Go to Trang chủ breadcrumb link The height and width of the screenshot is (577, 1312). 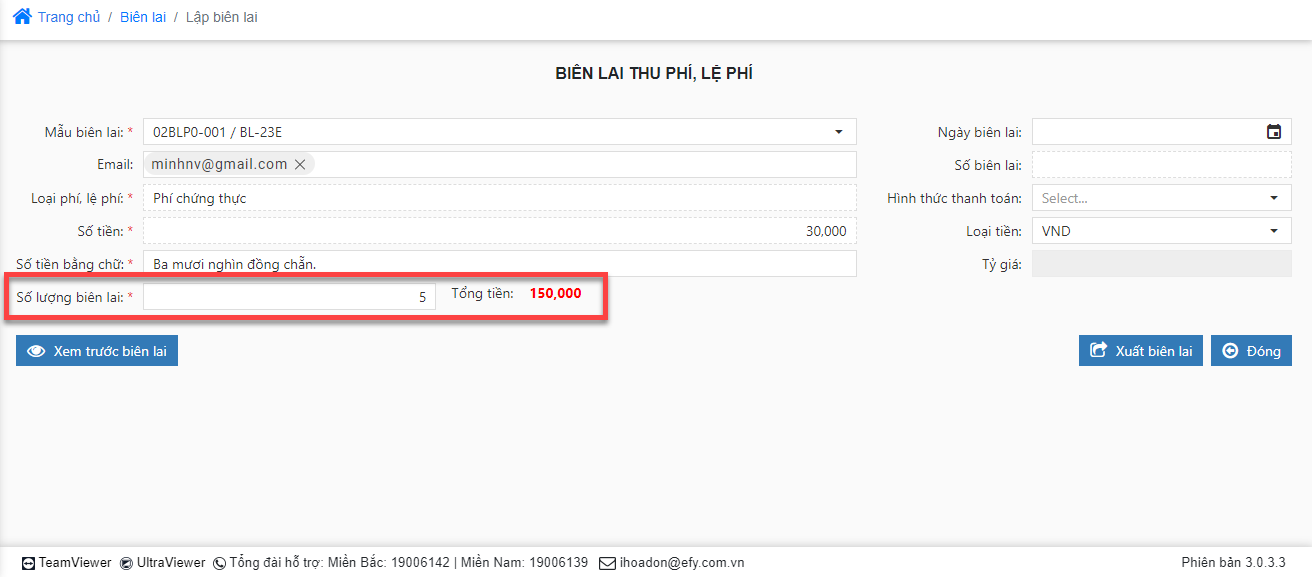(x=69, y=17)
